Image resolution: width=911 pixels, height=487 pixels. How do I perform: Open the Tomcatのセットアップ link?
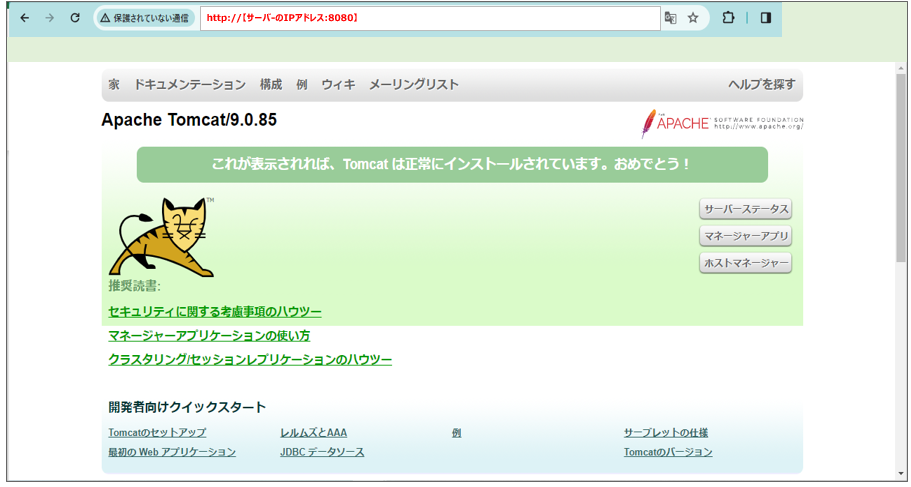click(x=157, y=433)
